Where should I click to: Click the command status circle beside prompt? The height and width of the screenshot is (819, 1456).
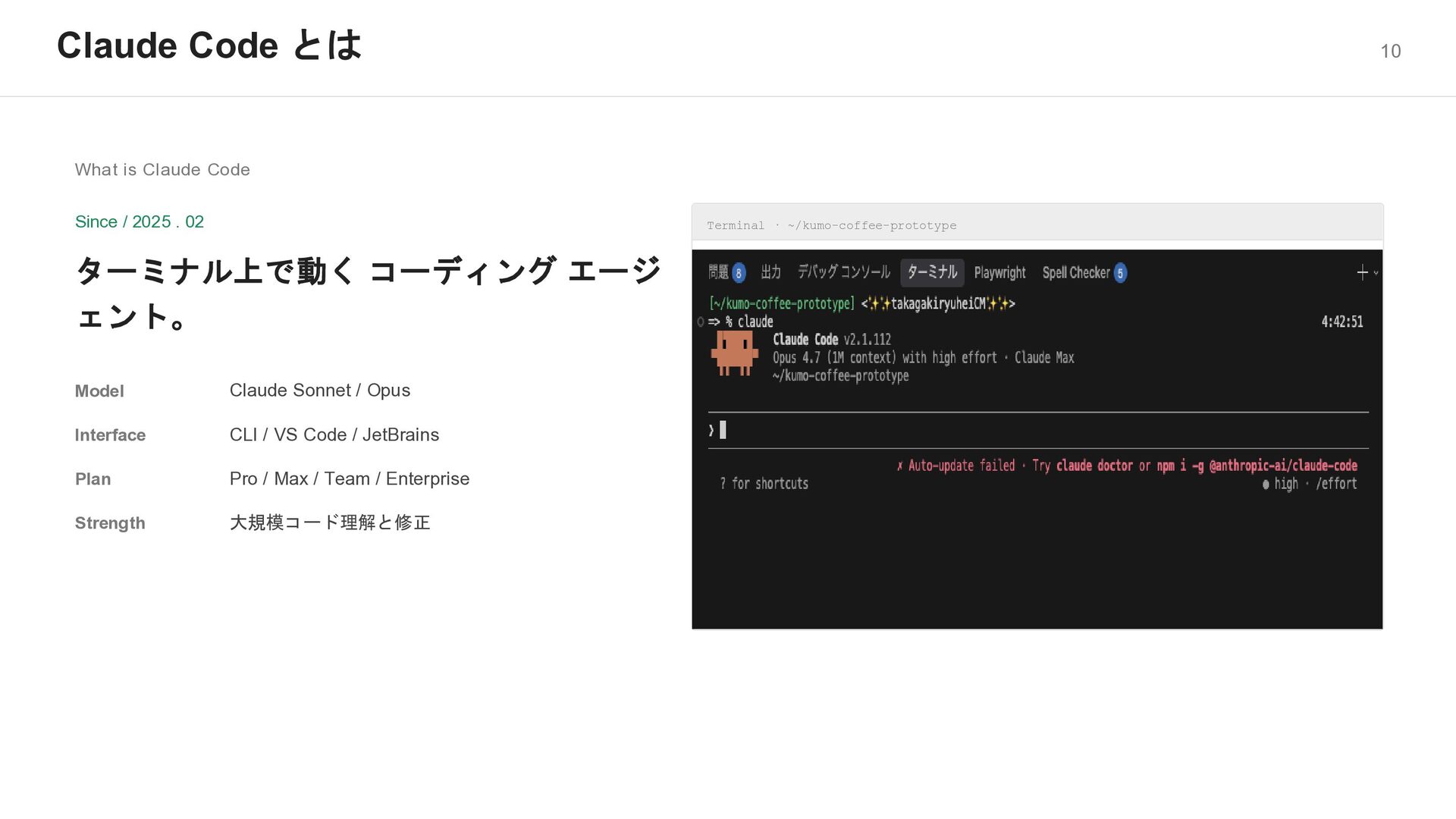point(701,322)
